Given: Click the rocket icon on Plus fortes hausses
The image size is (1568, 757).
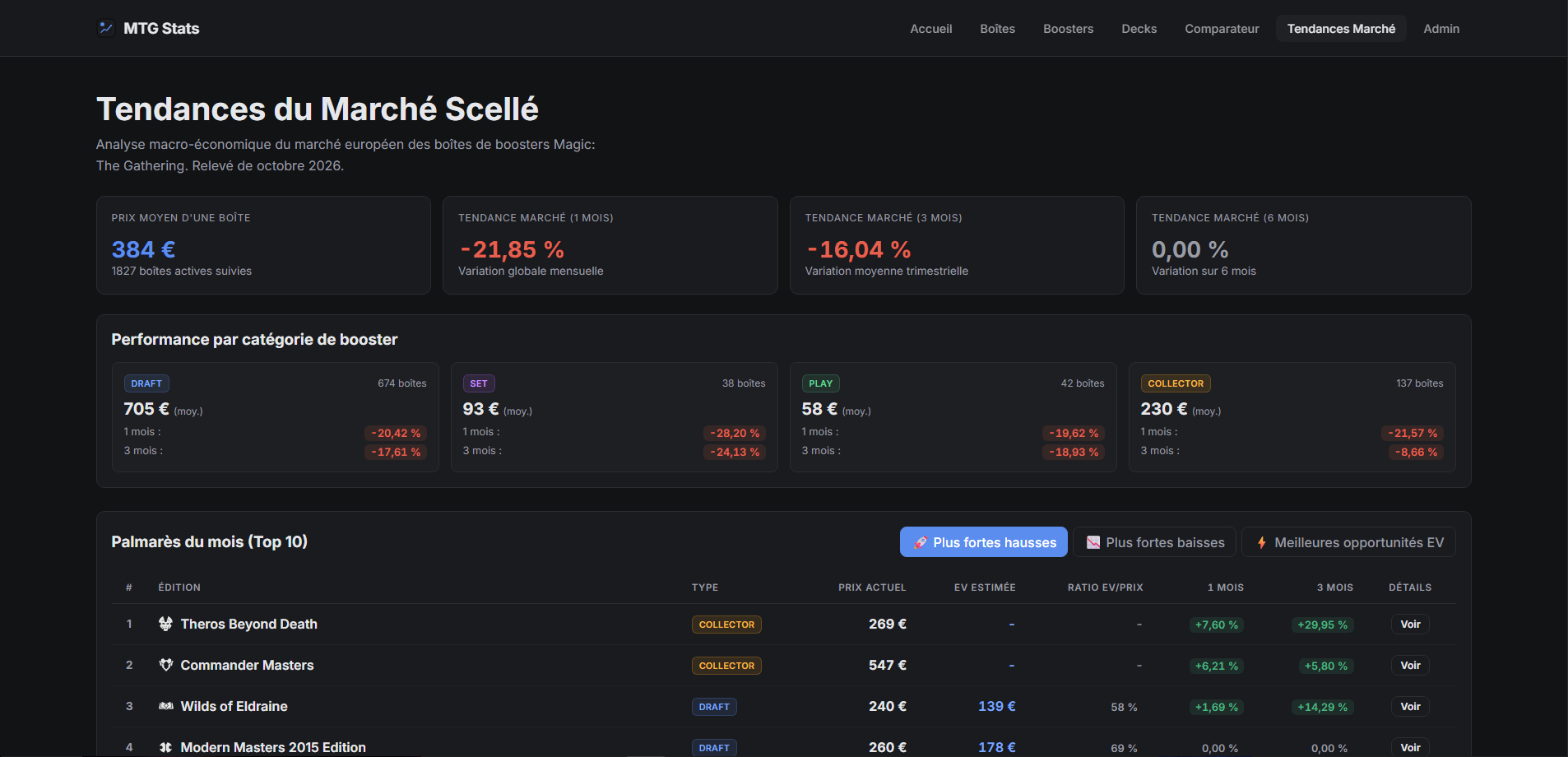Looking at the screenshot, I should pos(921,542).
